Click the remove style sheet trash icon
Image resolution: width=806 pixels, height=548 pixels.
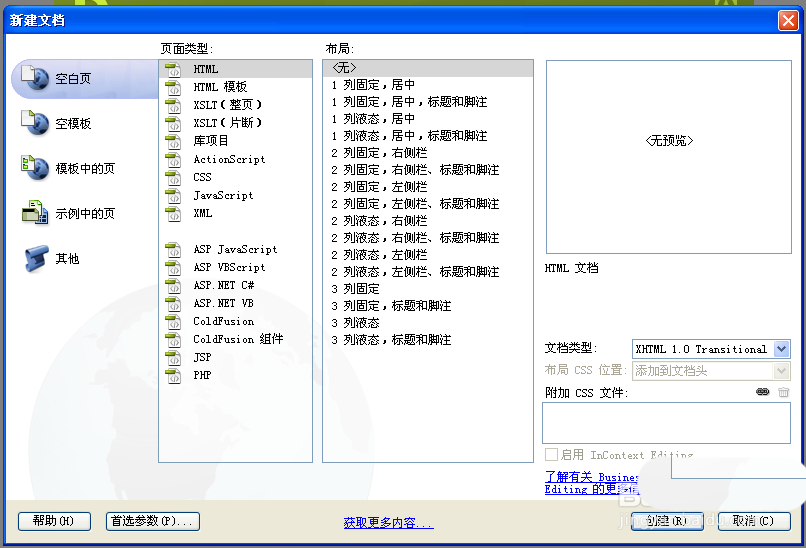click(783, 392)
